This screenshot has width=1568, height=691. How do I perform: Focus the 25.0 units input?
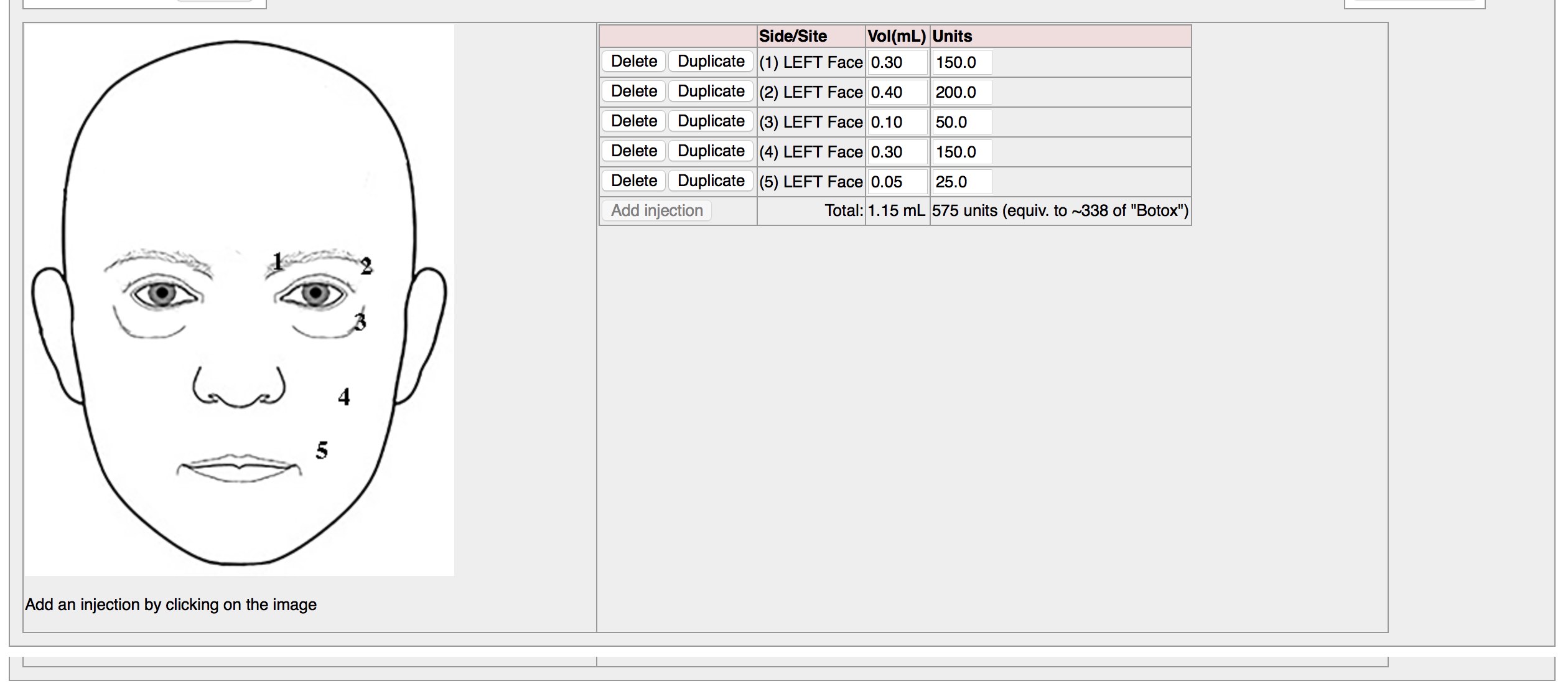961,182
